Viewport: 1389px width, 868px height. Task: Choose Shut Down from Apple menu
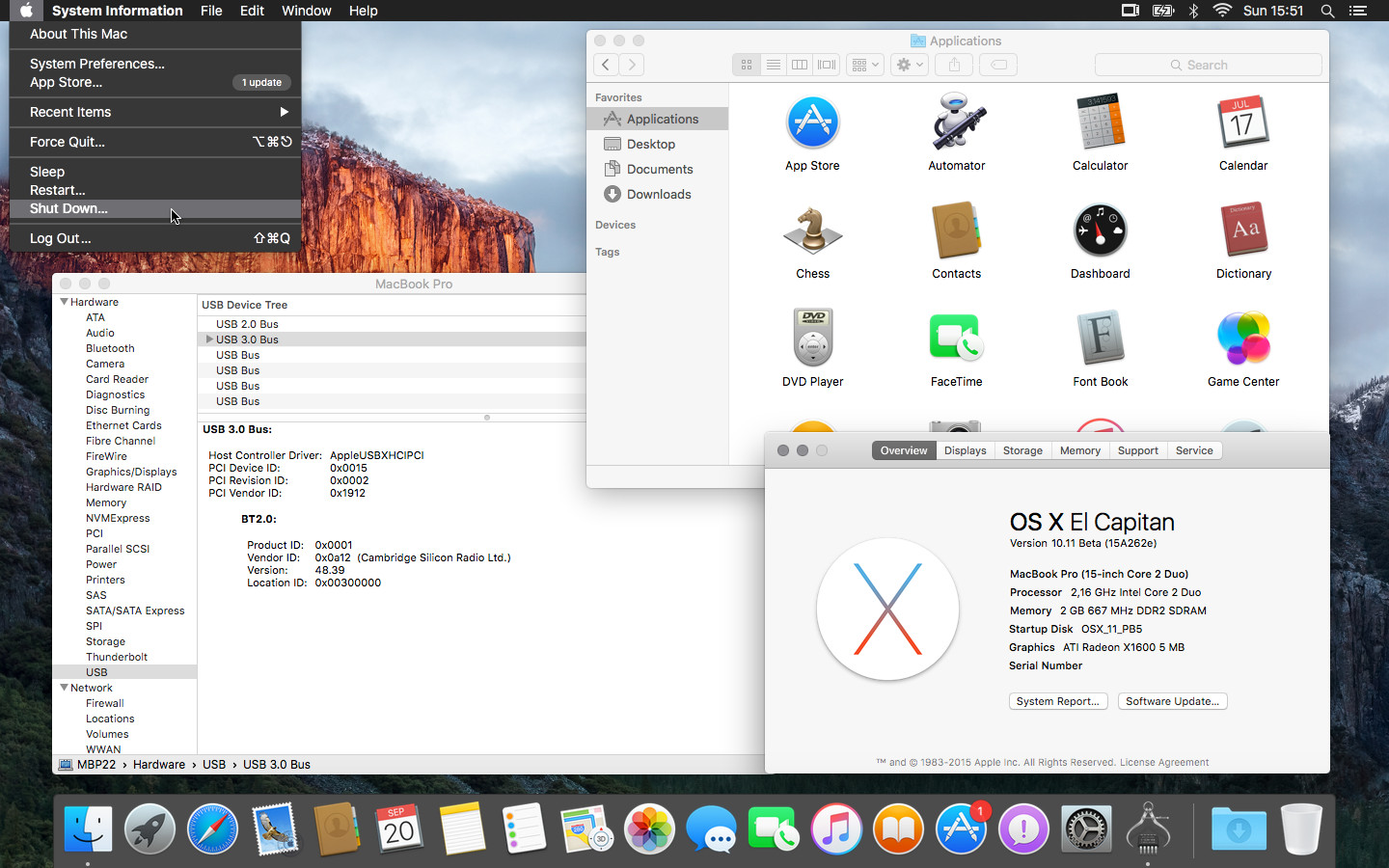coord(68,208)
